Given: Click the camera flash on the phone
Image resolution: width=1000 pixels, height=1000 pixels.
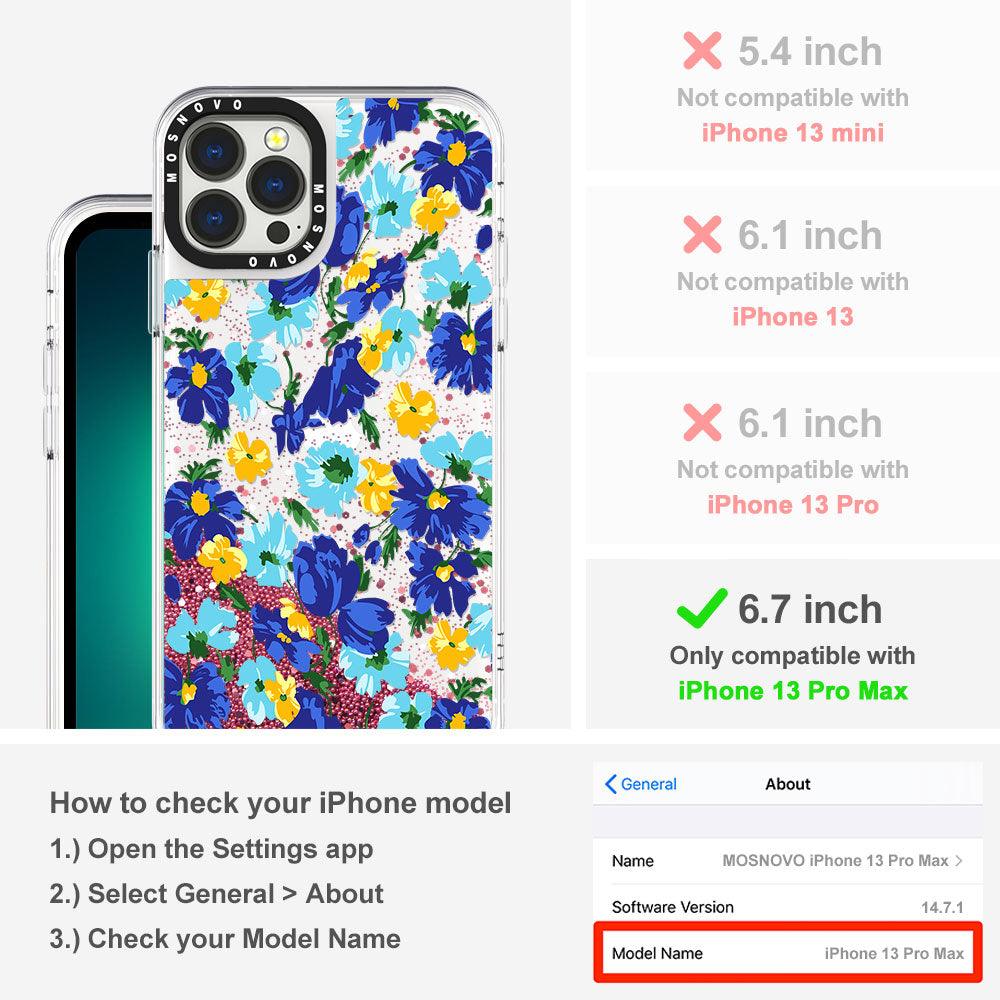Looking at the screenshot, I should pos(276,138).
